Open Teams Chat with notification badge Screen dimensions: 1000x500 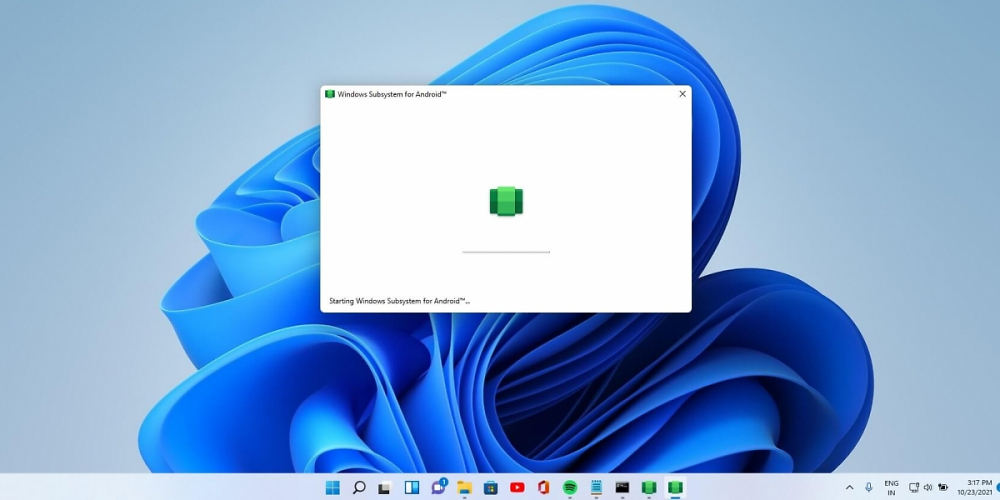click(439, 487)
